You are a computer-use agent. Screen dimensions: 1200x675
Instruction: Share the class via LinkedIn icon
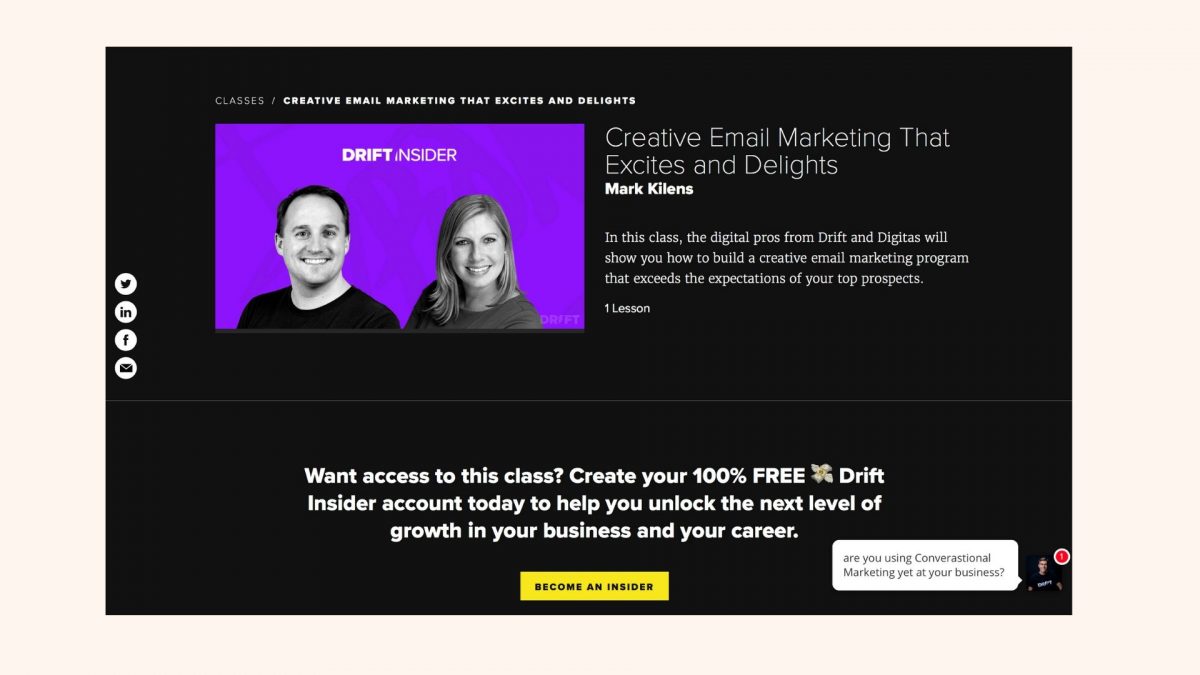click(126, 312)
